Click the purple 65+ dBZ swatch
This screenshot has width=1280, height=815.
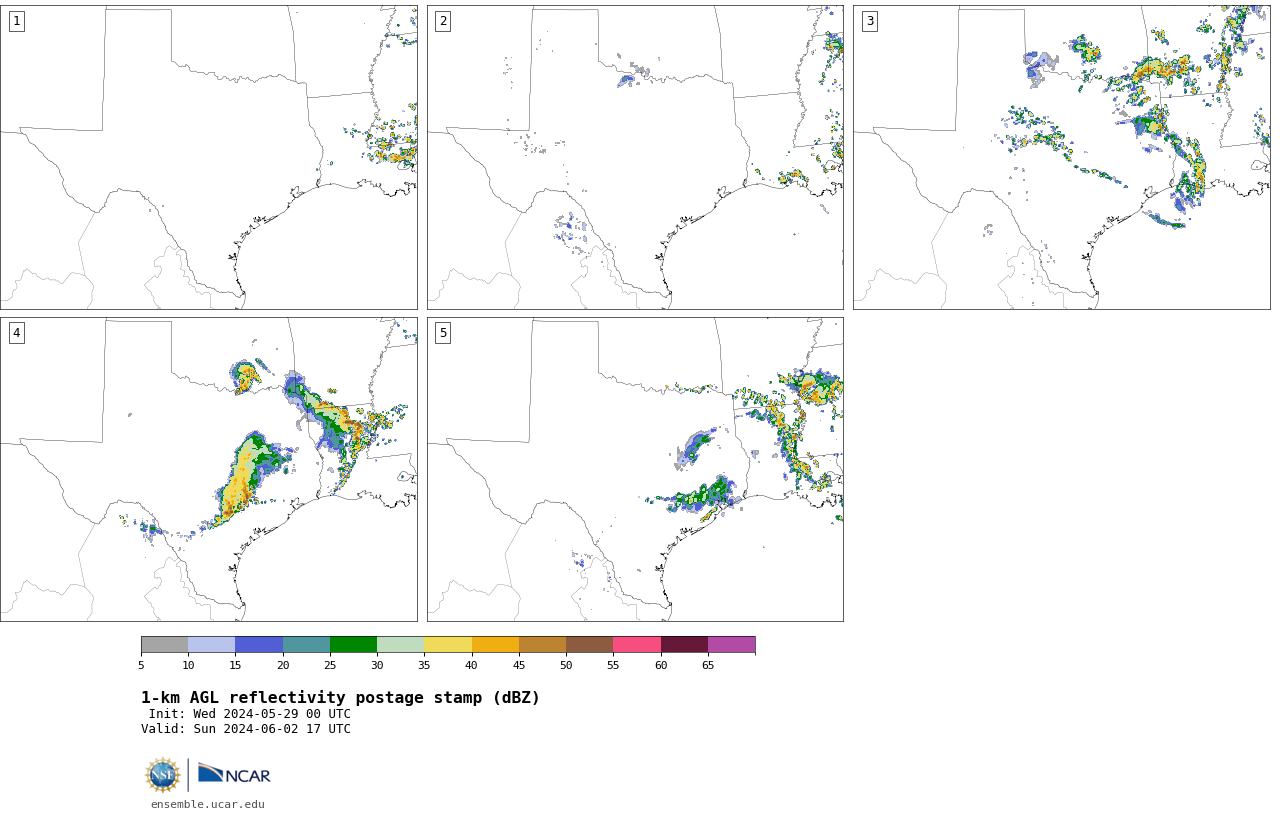coord(731,644)
